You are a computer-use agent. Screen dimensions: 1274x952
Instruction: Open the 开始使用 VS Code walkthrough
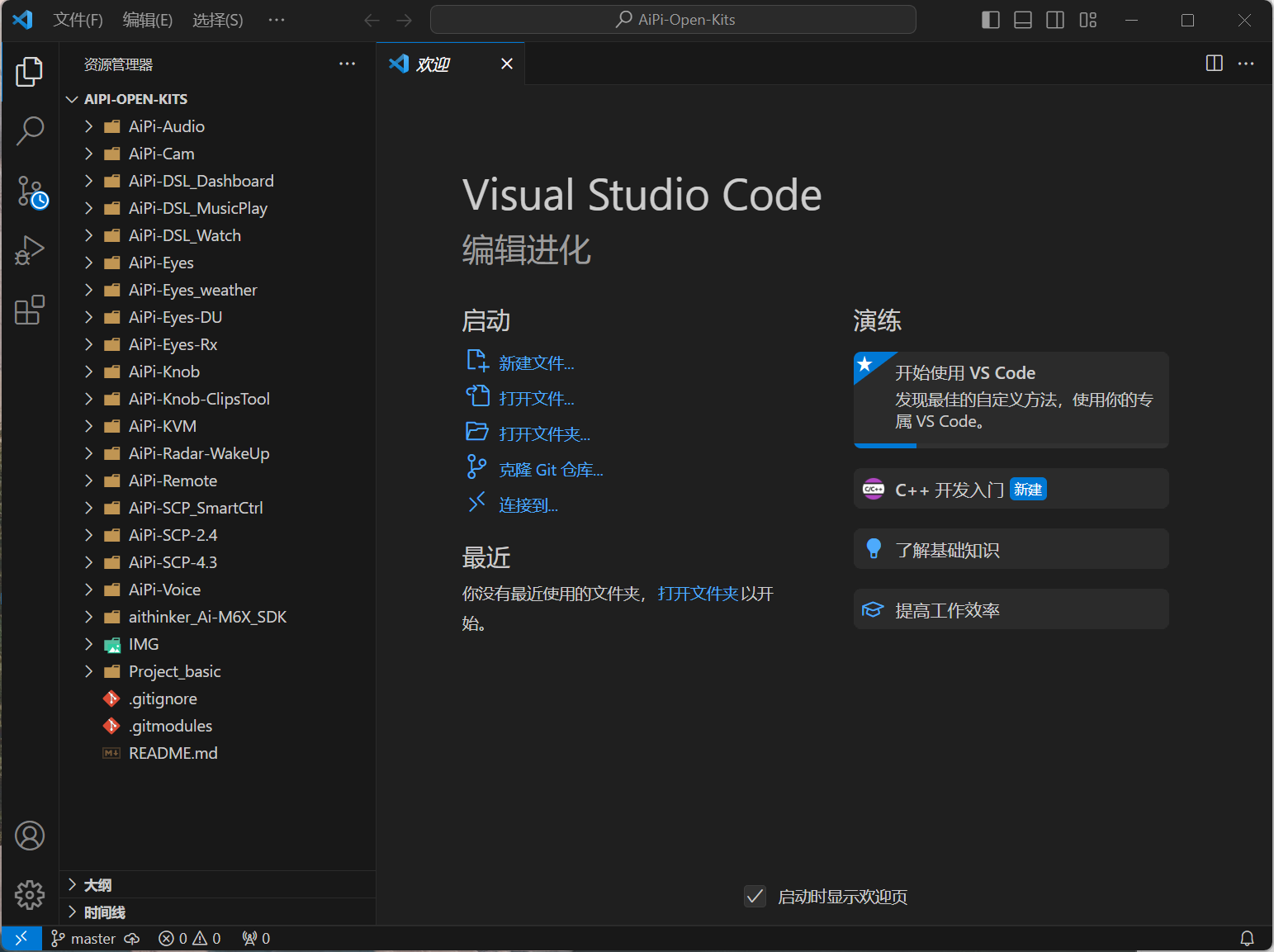pyautogui.click(x=1011, y=400)
